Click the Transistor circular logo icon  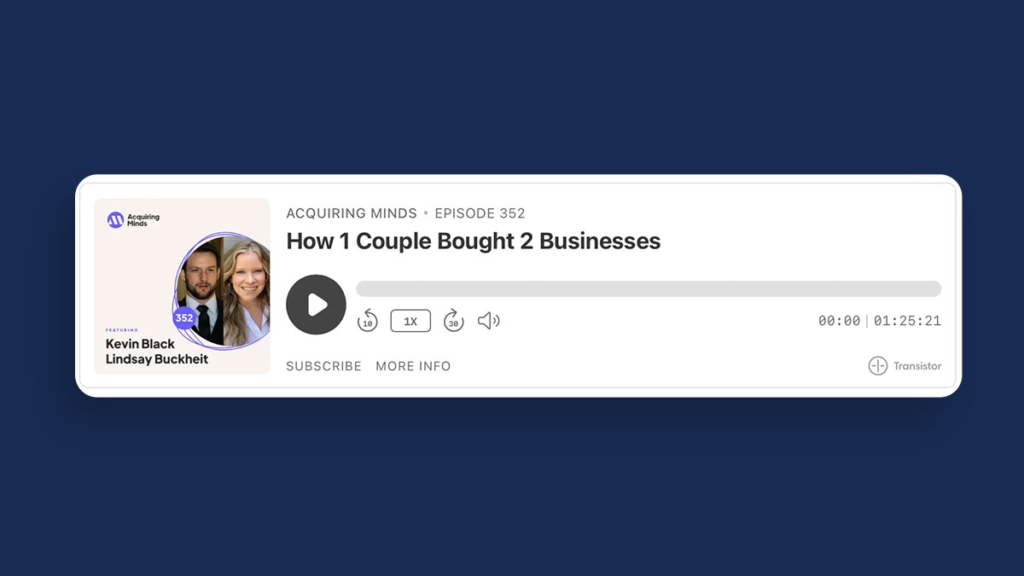[x=878, y=366]
